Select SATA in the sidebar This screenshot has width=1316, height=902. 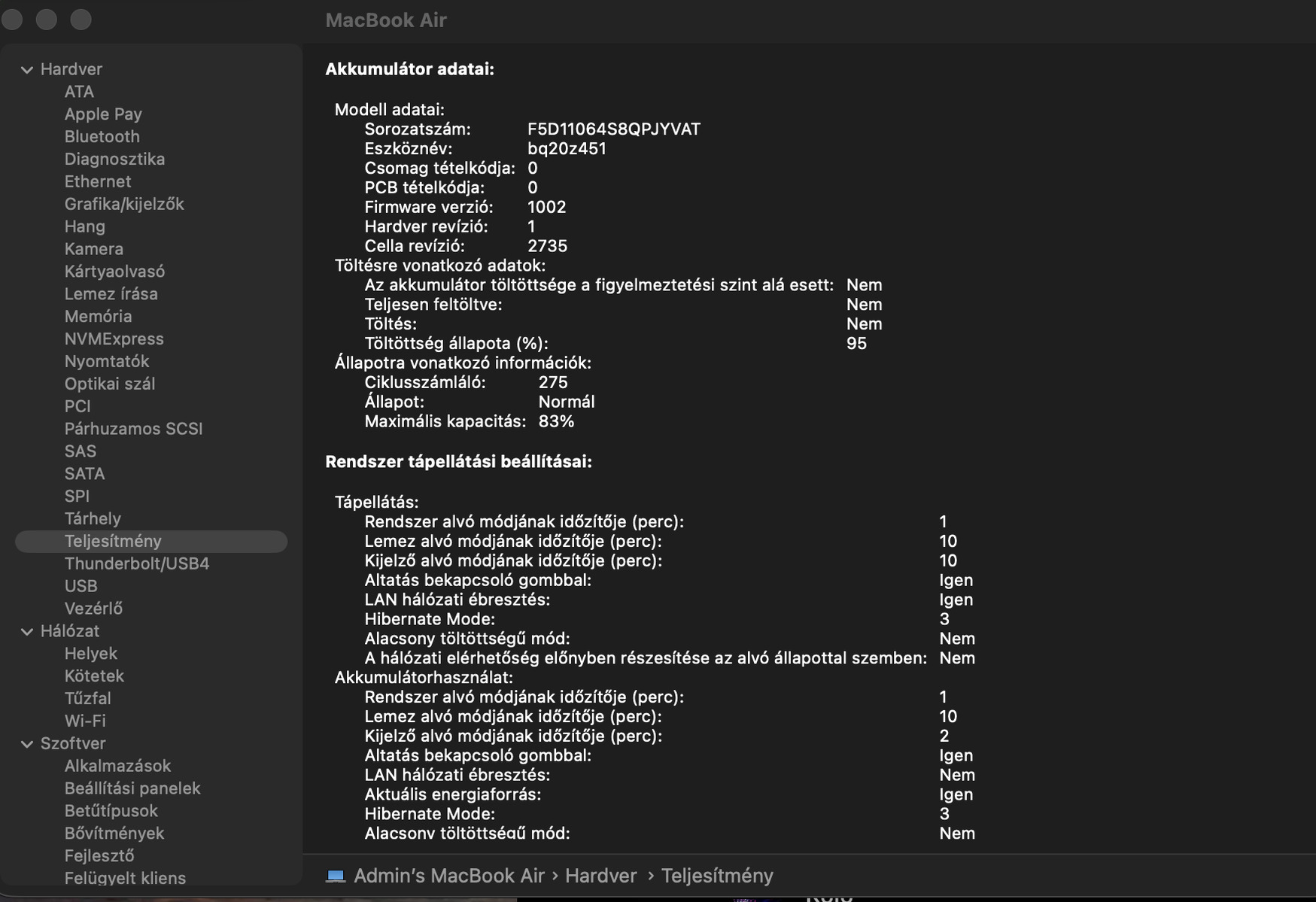click(x=85, y=474)
